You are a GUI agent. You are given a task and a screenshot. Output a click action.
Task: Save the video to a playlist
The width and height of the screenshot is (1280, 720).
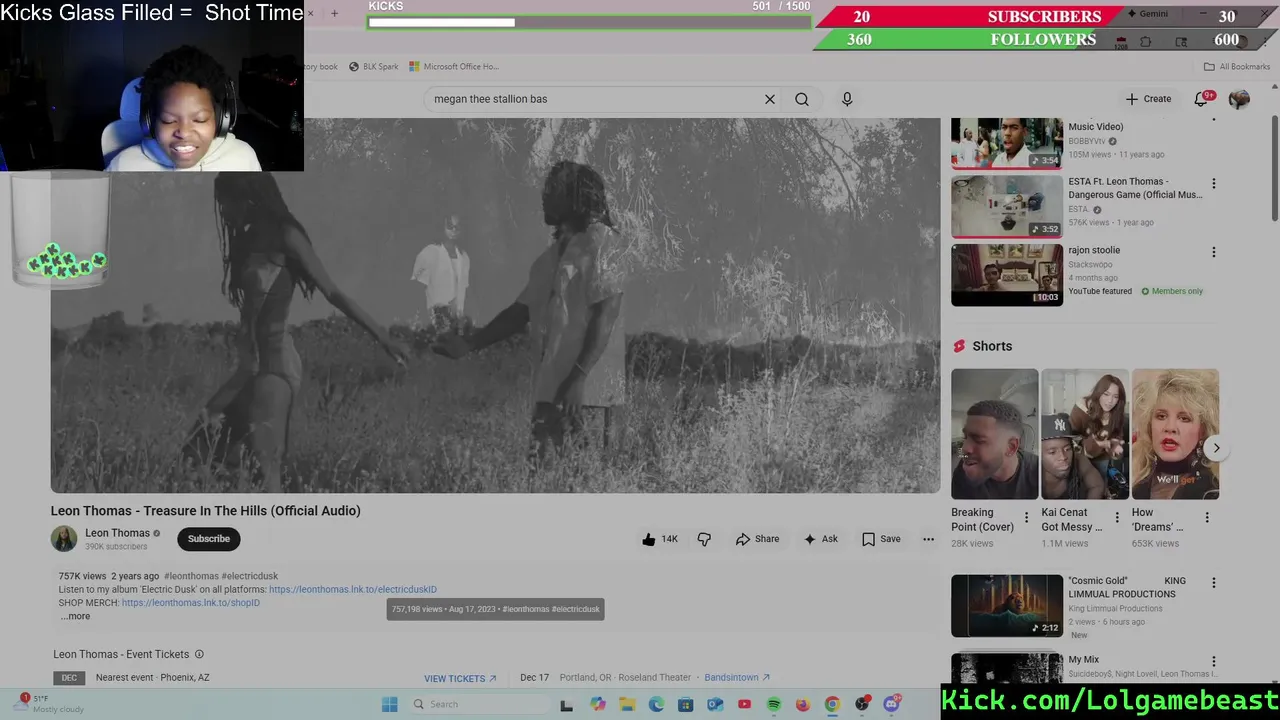[x=881, y=539]
